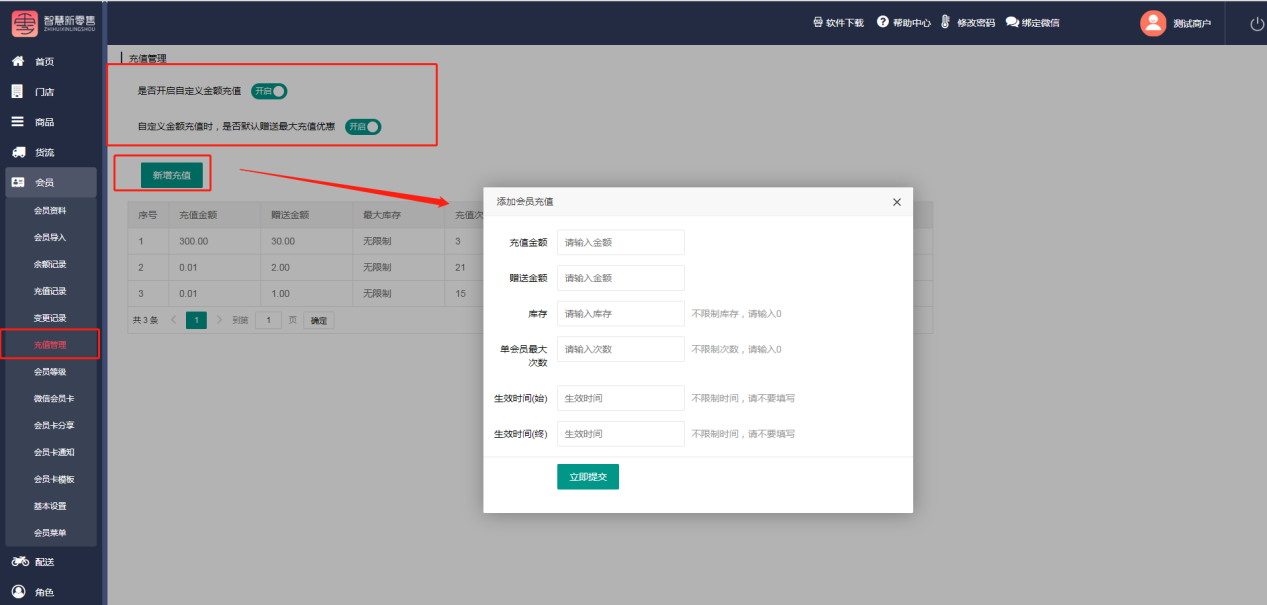Click the 软件下载 link text
This screenshot has width=1267, height=605.
pyautogui.click(x=845, y=23)
